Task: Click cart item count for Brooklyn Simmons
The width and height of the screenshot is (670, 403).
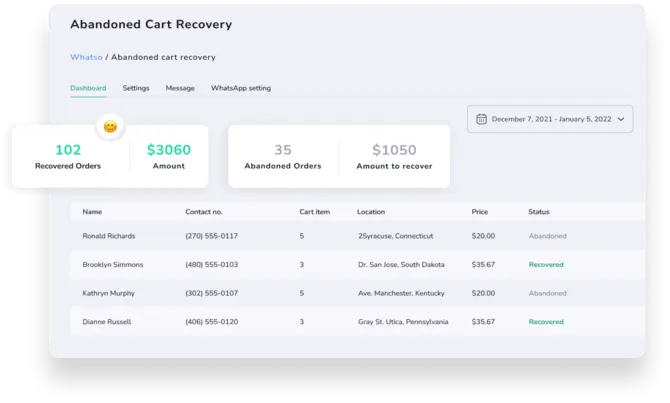Action: [x=302, y=265]
